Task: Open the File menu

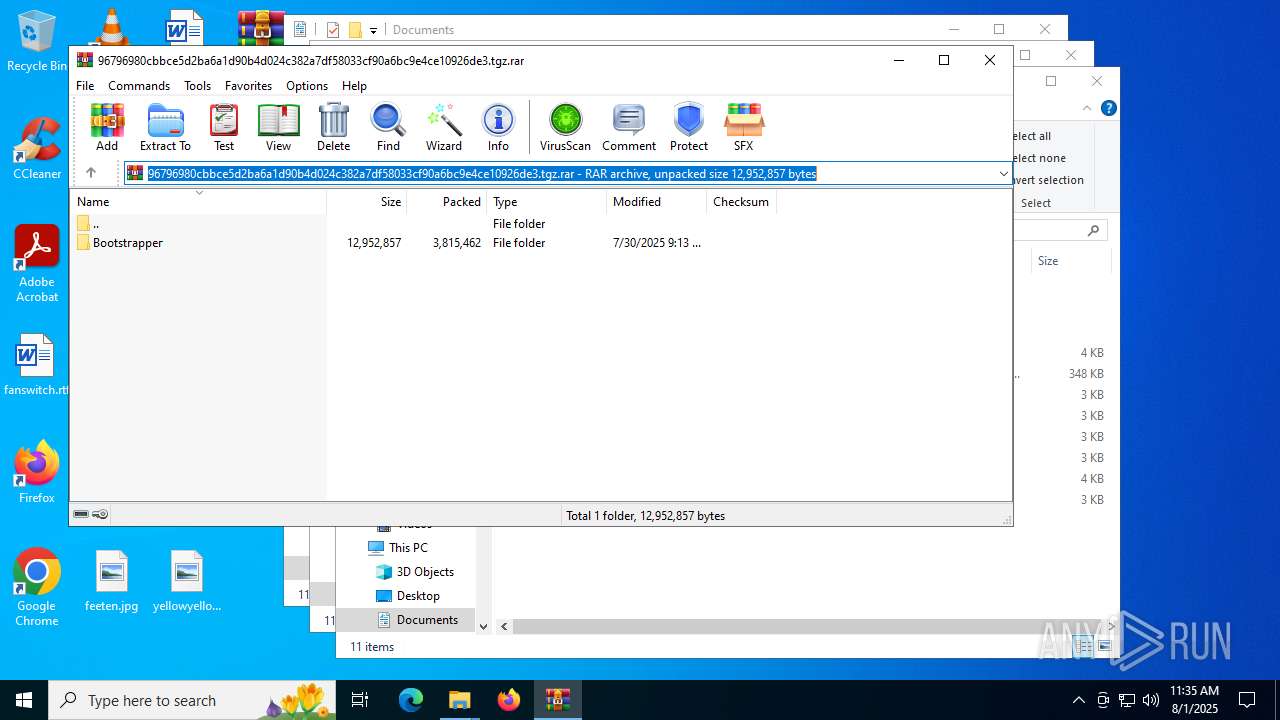Action: point(85,86)
